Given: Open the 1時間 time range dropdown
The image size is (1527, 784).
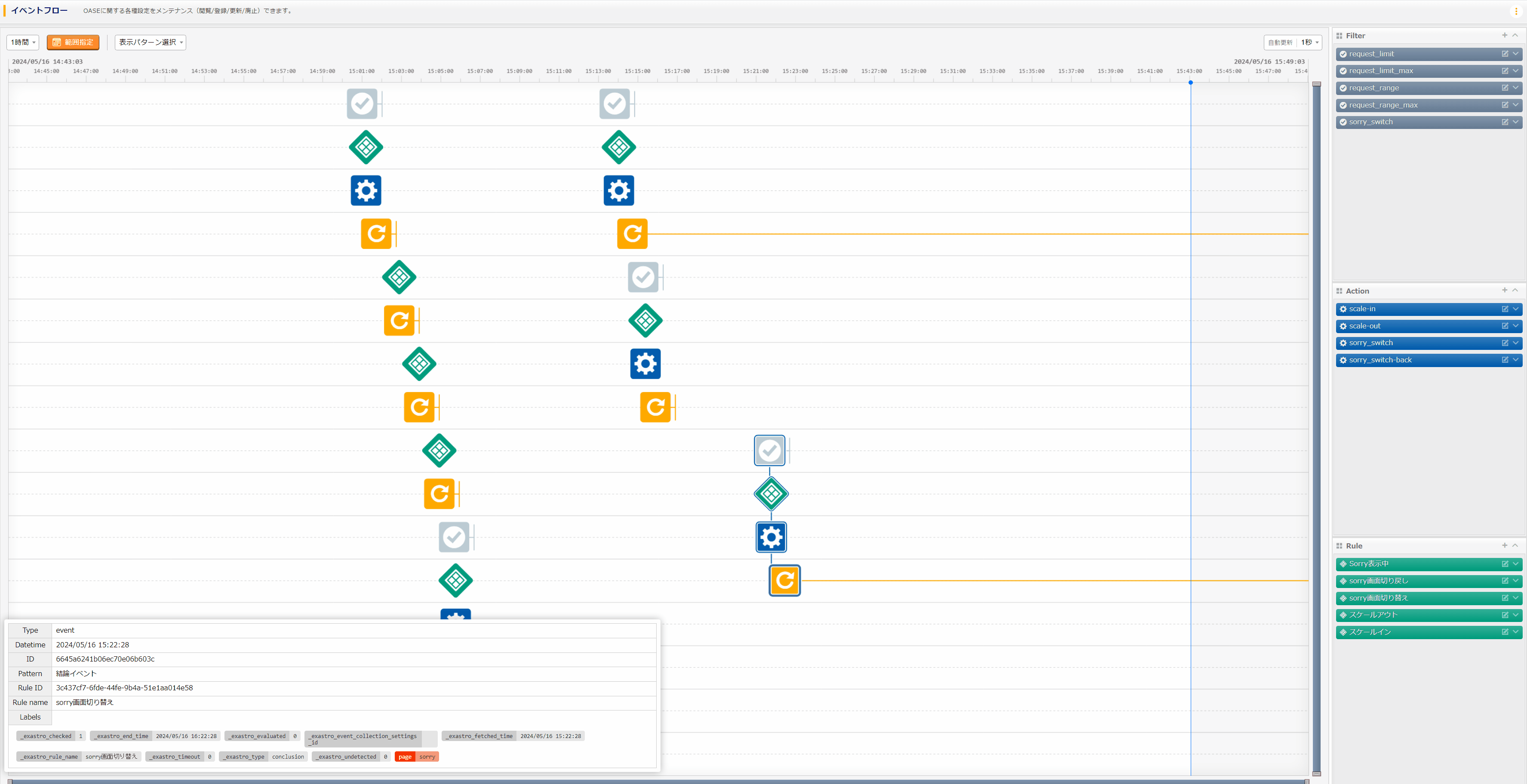Looking at the screenshot, I should (23, 43).
